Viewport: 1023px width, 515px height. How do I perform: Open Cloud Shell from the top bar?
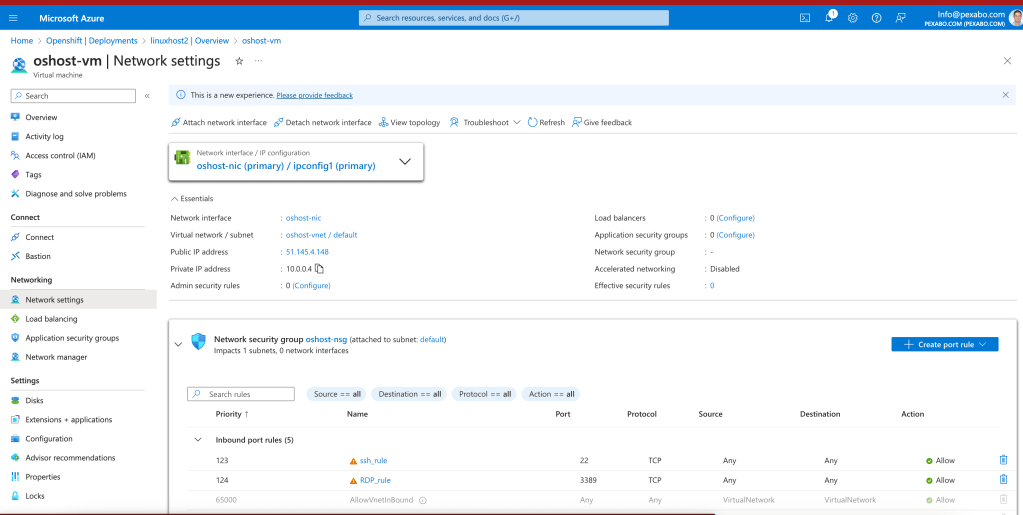point(805,18)
